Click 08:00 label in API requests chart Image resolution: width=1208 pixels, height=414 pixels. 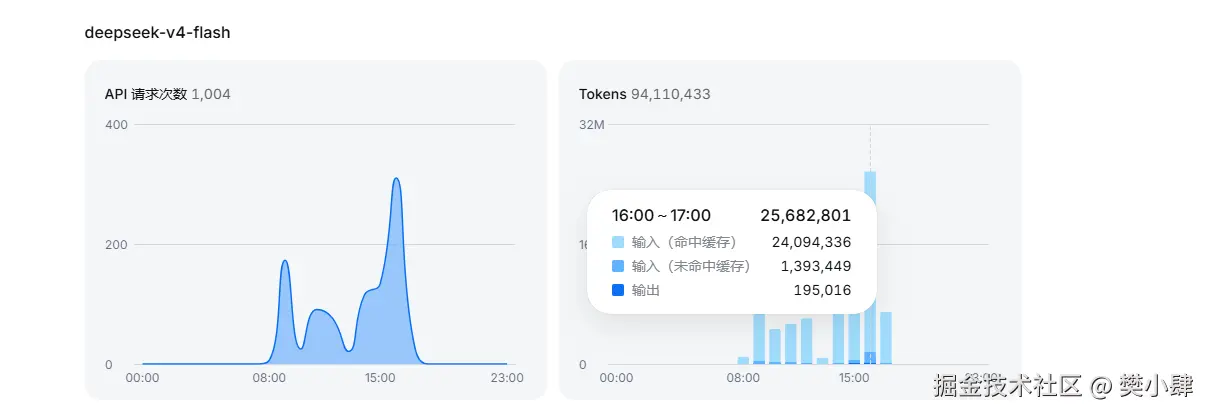pyautogui.click(x=270, y=378)
